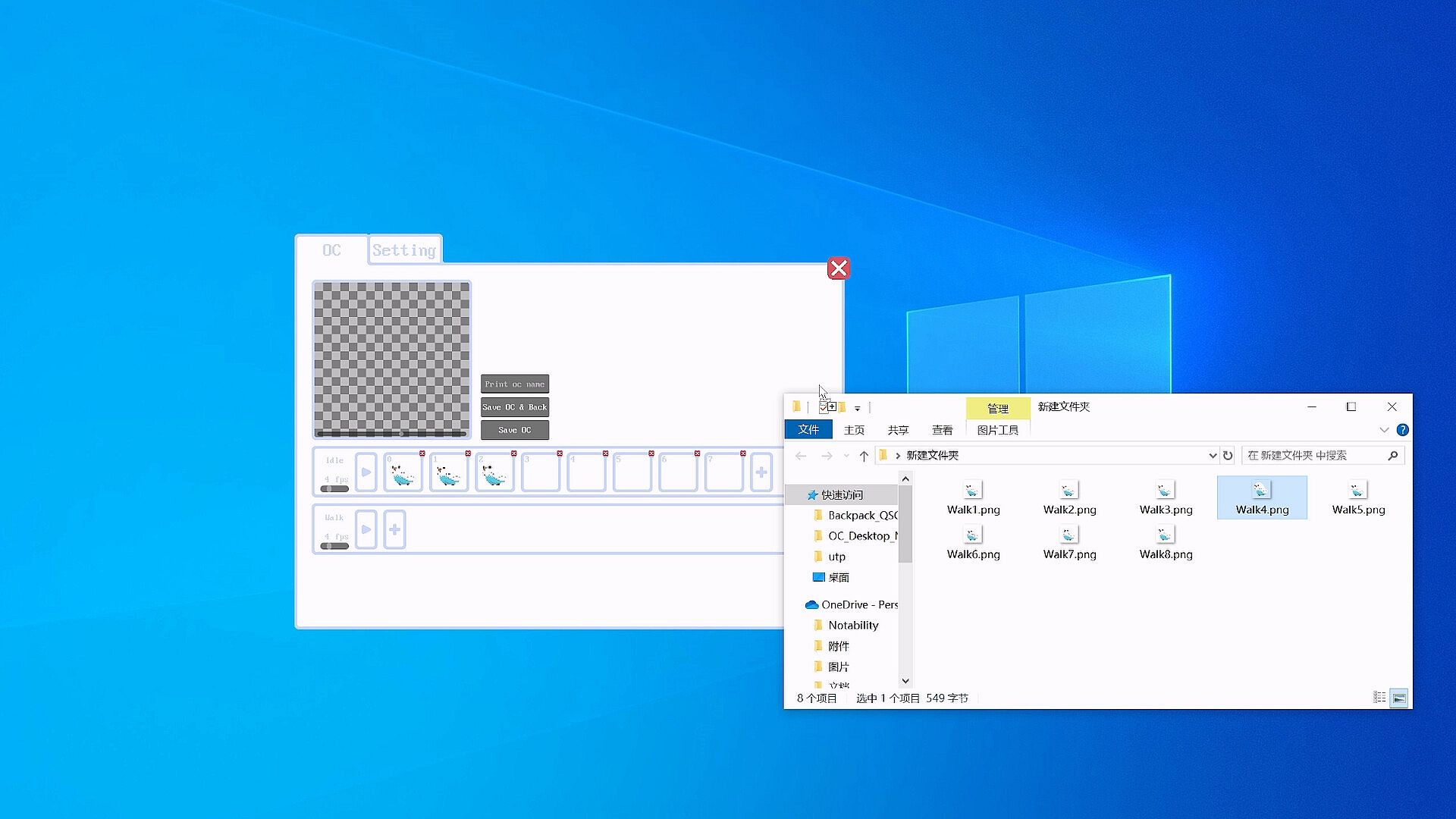Delete Idle frame 0 with red X

click(x=422, y=453)
